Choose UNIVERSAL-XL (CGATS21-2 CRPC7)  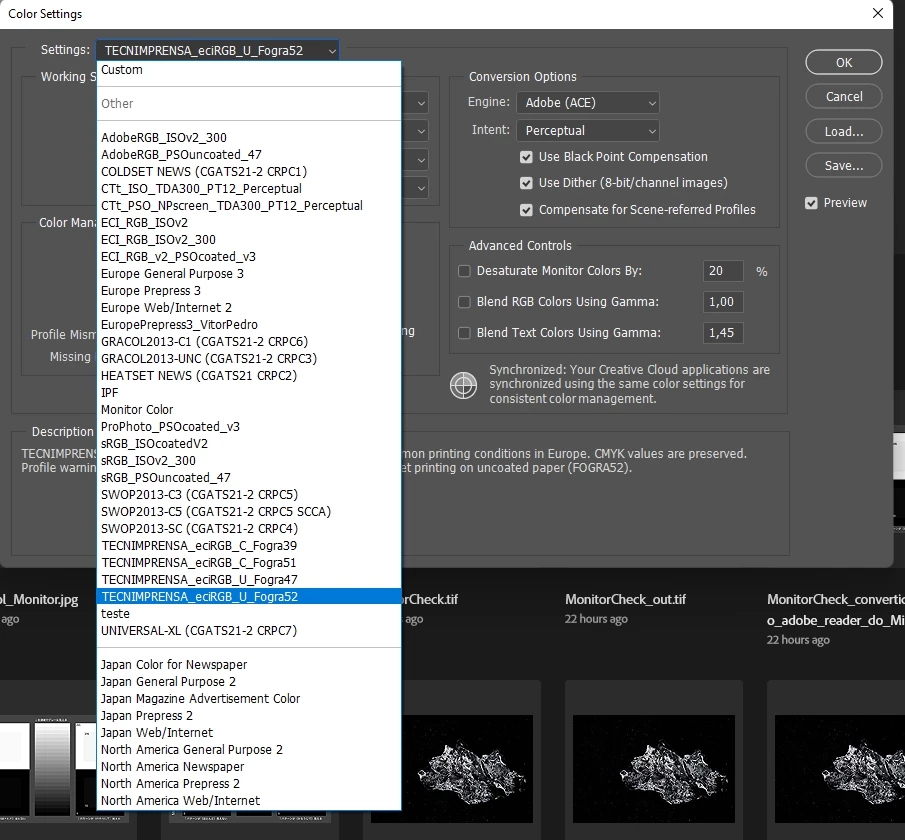pos(249,631)
